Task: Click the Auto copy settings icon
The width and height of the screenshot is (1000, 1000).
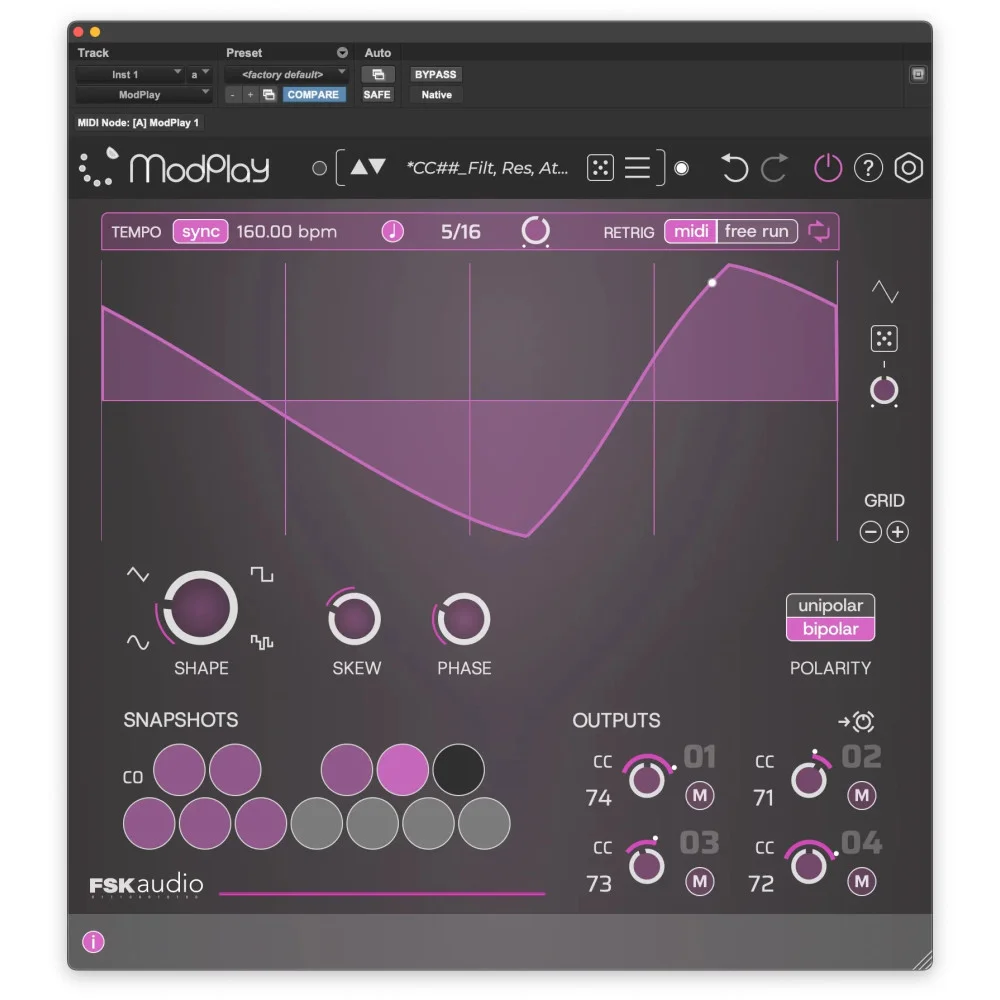Action: [378, 75]
